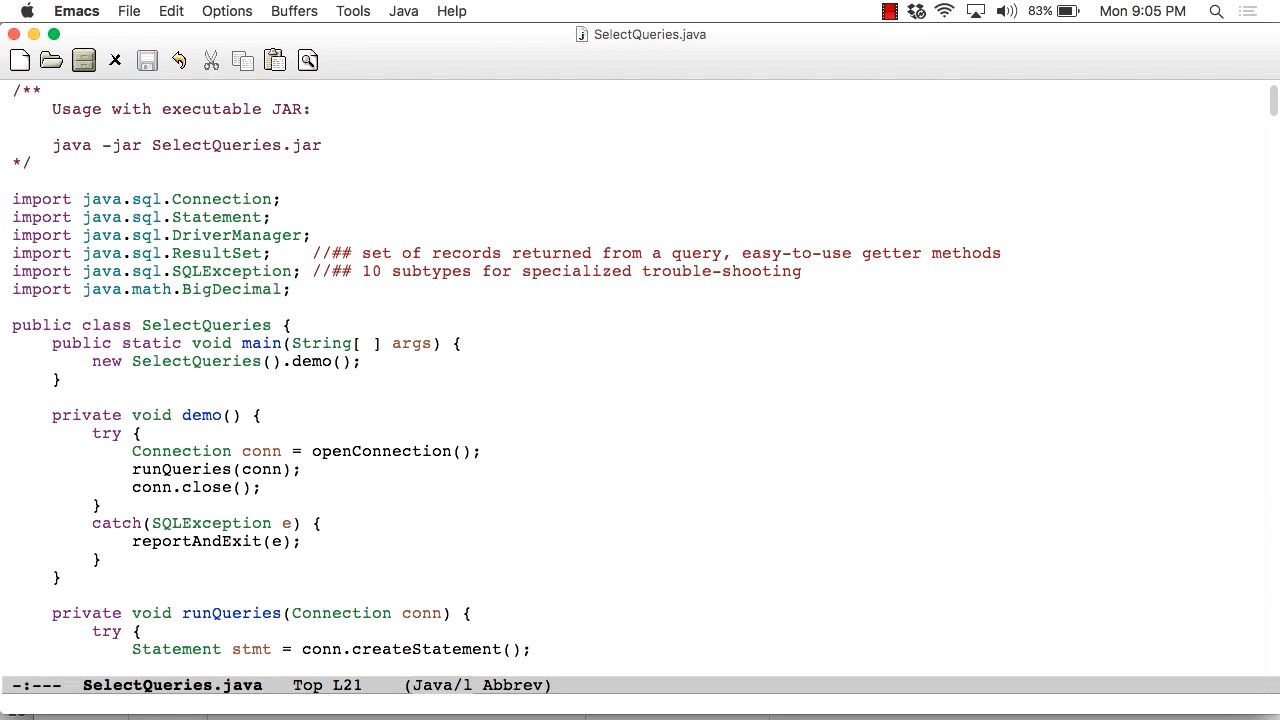
Task: Click 'public class SelectQueries' declaration
Action: pyautogui.click(x=151, y=325)
